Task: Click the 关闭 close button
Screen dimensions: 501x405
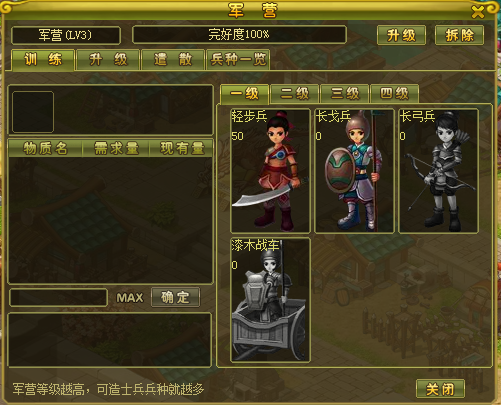Action: pyautogui.click(x=440, y=389)
